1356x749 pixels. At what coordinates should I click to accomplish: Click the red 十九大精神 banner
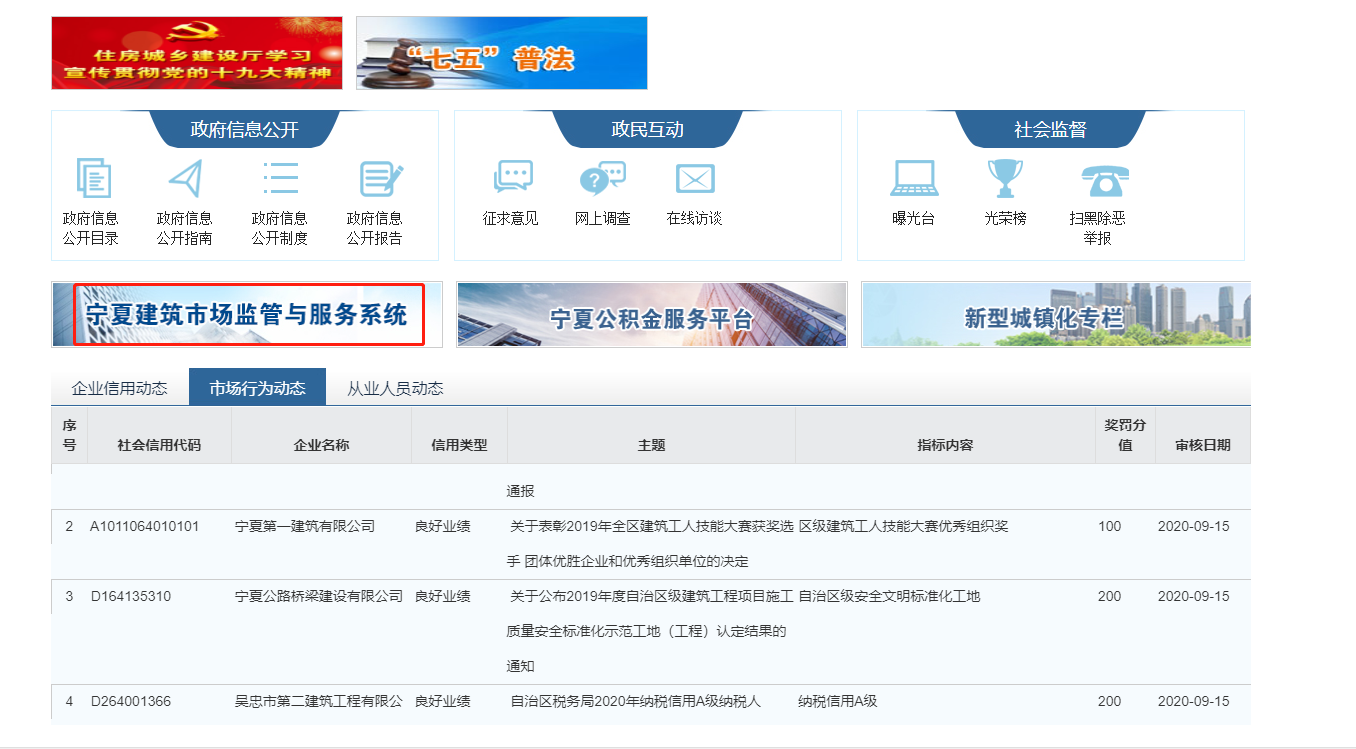[x=196, y=53]
